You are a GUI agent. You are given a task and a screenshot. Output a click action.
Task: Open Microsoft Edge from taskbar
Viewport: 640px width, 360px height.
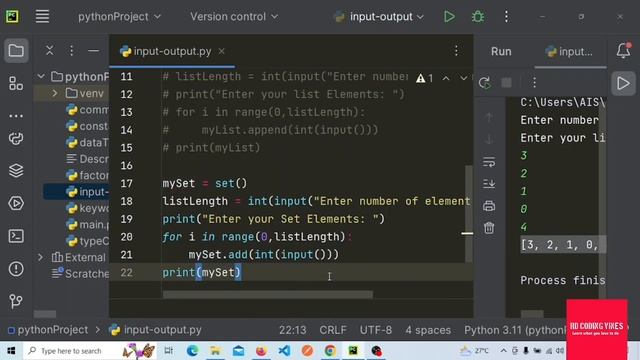(x=192, y=351)
